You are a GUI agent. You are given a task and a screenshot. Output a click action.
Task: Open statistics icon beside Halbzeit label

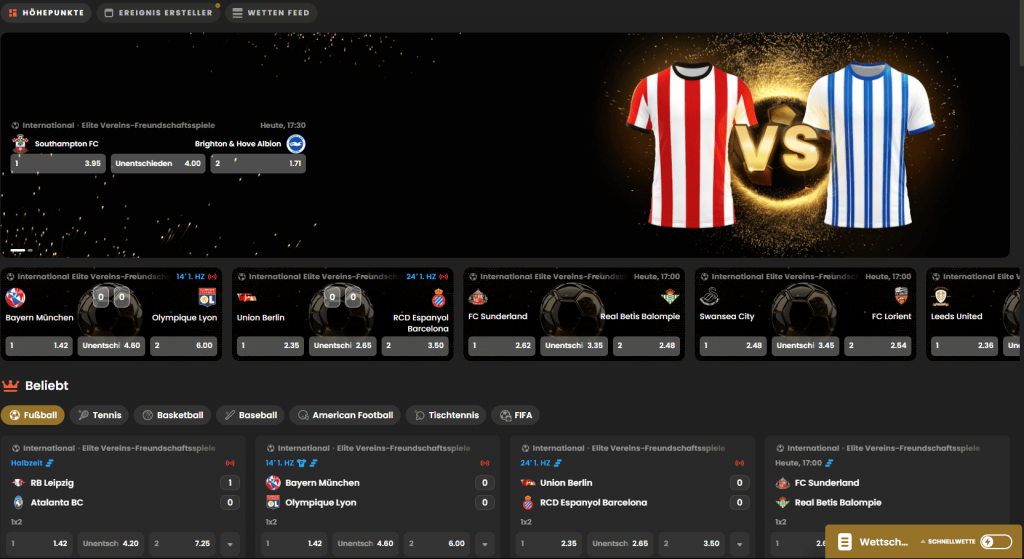(50, 463)
